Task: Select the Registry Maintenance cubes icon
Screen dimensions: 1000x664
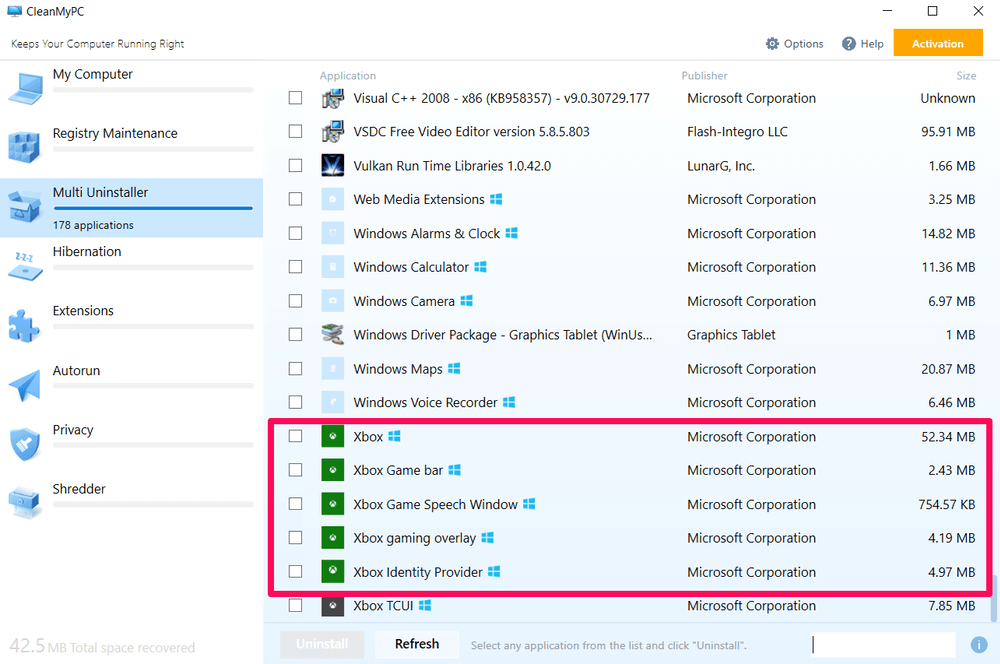Action: pyautogui.click(x=25, y=145)
